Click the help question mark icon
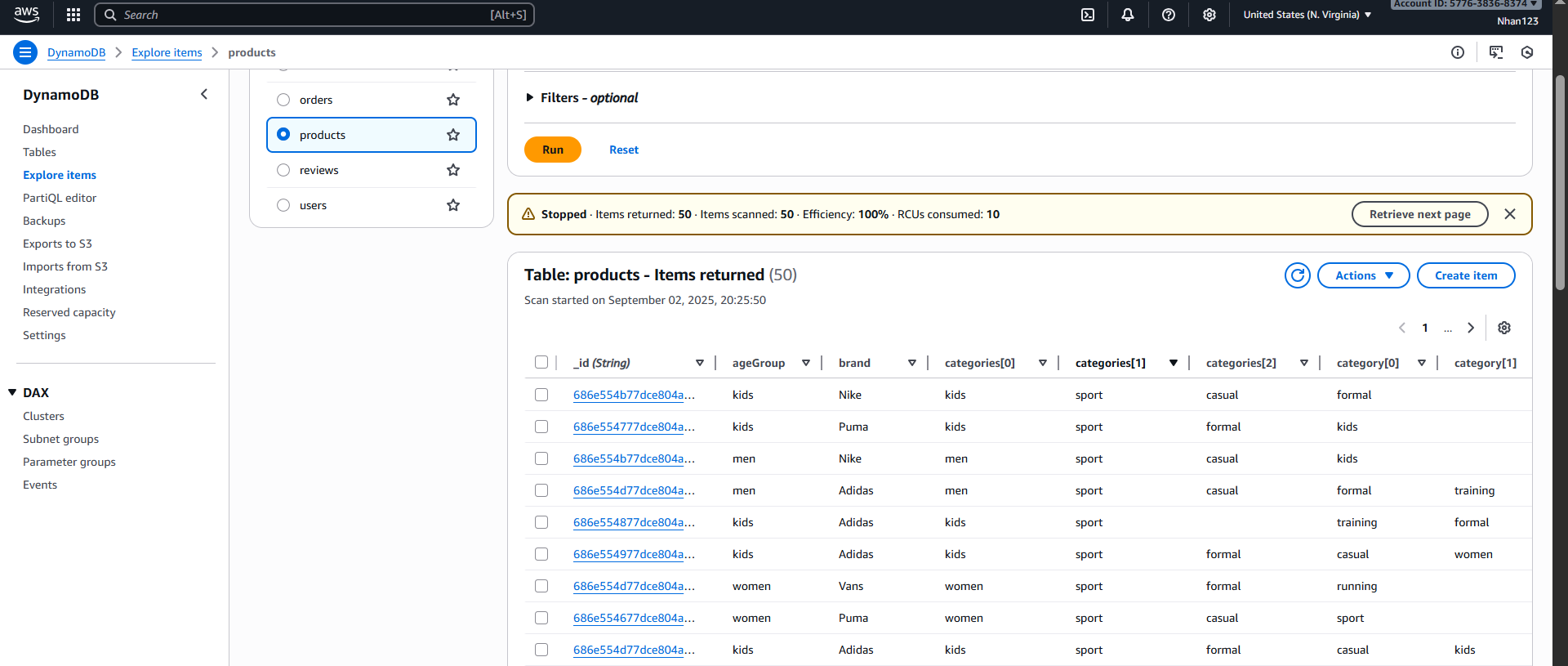The height and width of the screenshot is (666, 1568). (x=1169, y=15)
